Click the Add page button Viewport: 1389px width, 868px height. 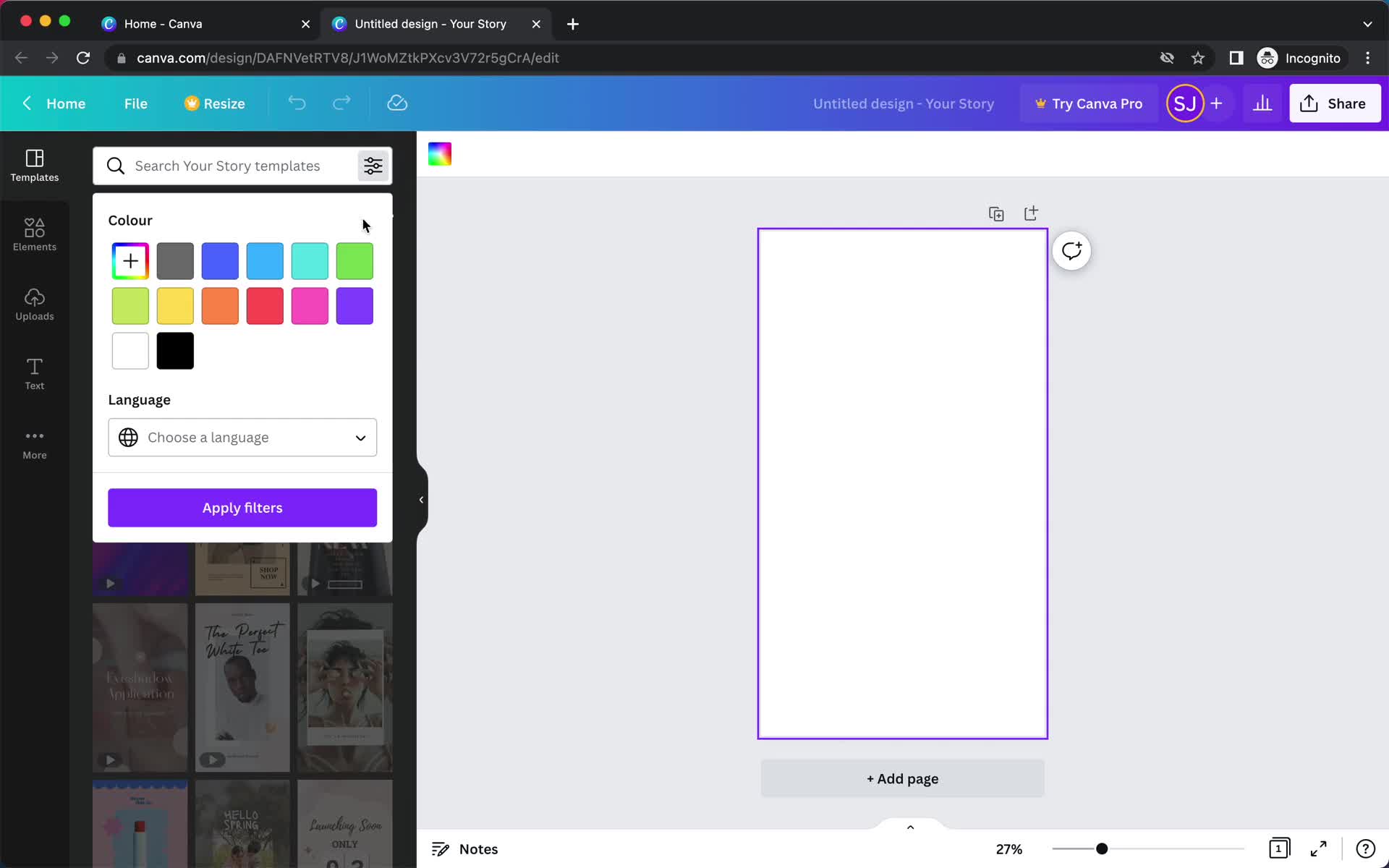pyautogui.click(x=902, y=778)
